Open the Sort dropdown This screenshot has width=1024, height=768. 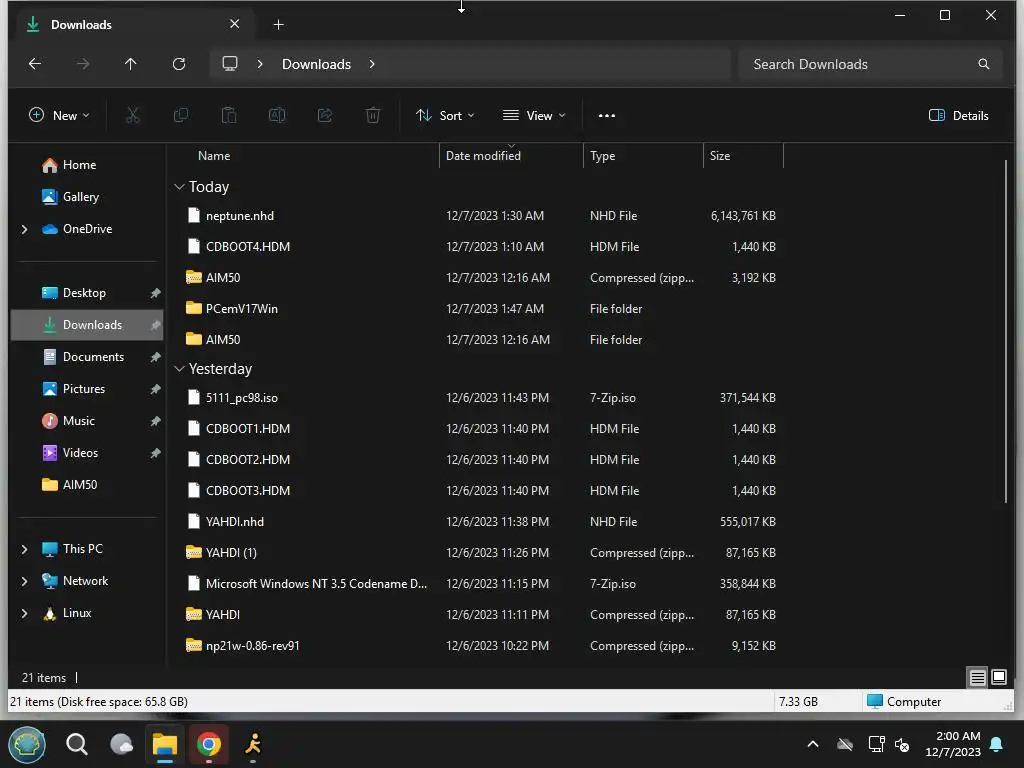pos(445,116)
